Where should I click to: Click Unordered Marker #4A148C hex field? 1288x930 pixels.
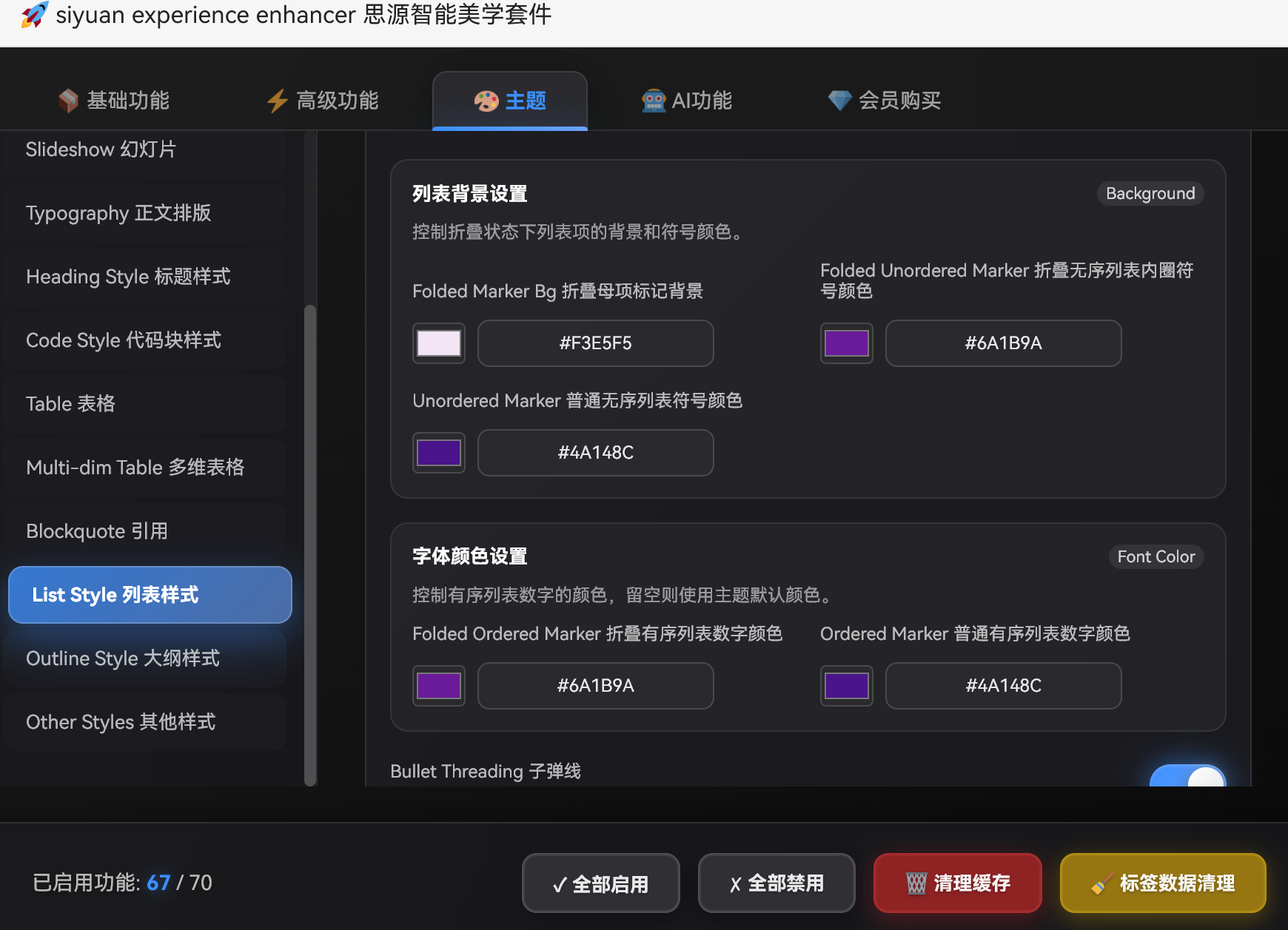596,453
